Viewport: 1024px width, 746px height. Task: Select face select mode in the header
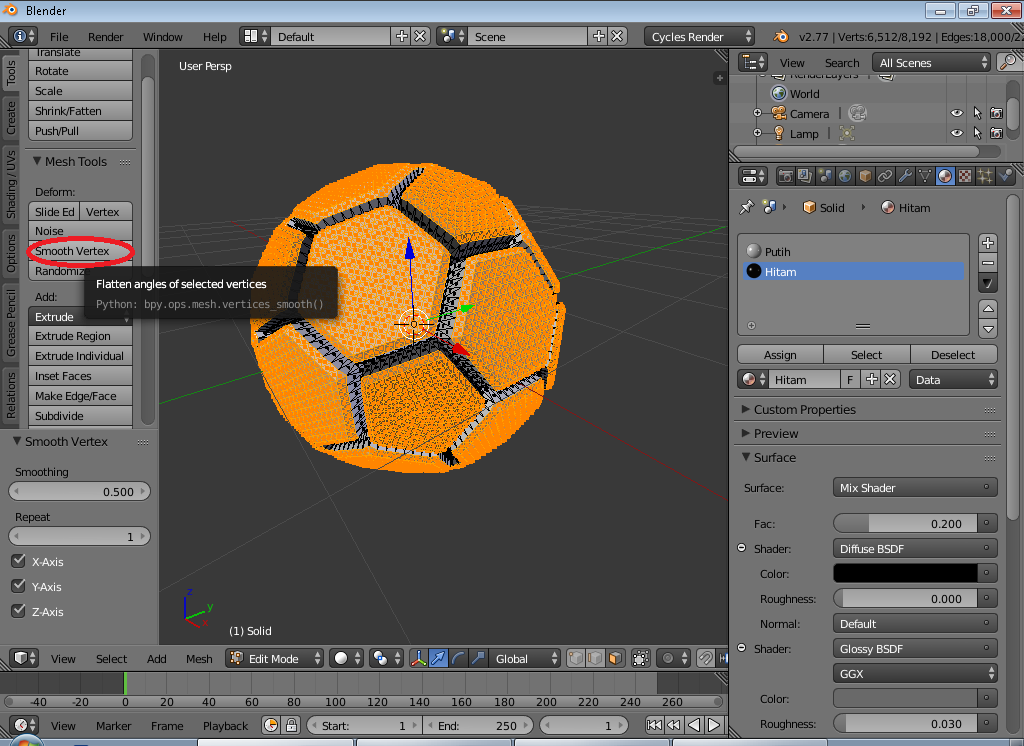click(614, 658)
